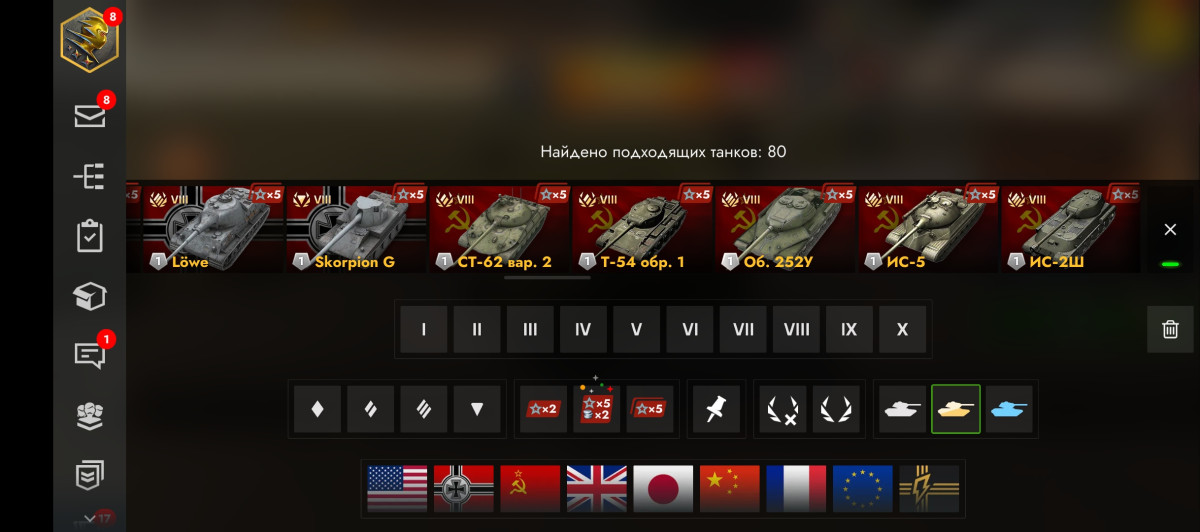Open the mail inbox icon

(90, 116)
